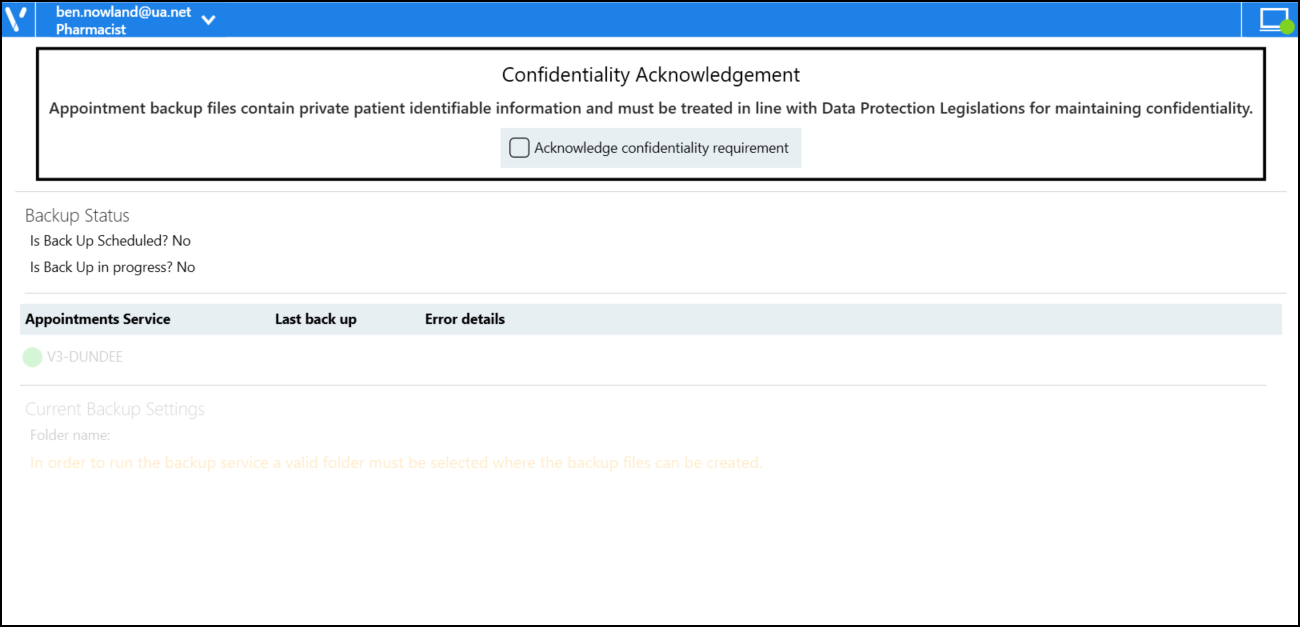This screenshot has width=1300, height=627.
Task: Click the monitor connection status icon
Action: pyautogui.click(x=1274, y=19)
